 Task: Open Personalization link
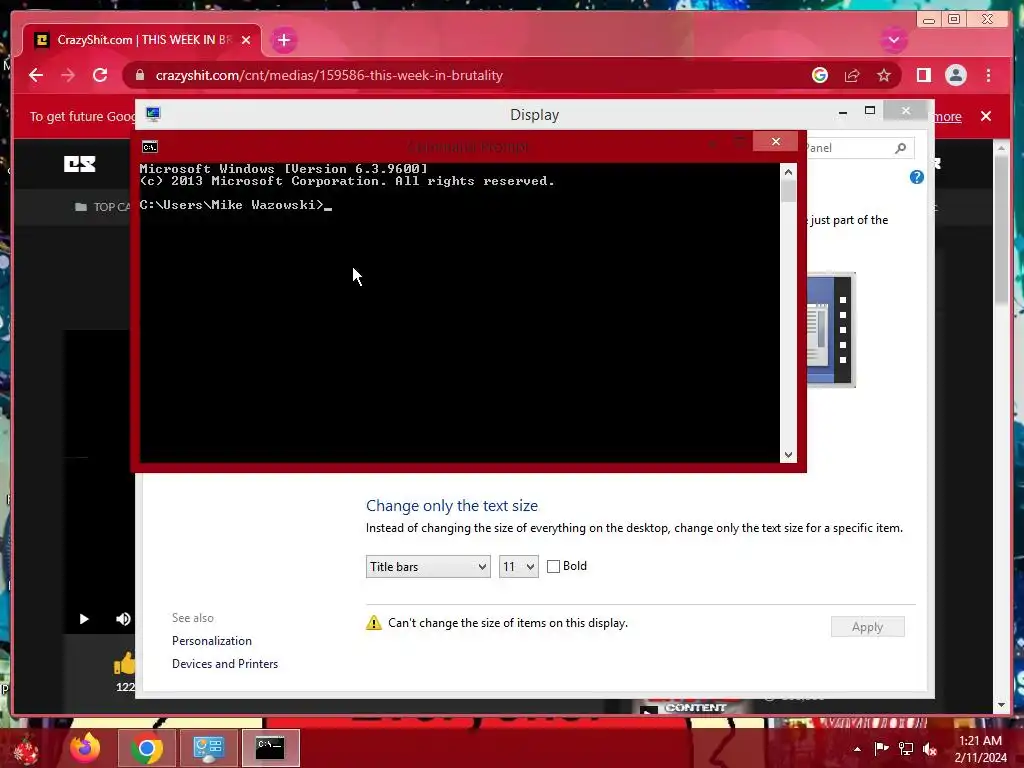pyautogui.click(x=212, y=641)
